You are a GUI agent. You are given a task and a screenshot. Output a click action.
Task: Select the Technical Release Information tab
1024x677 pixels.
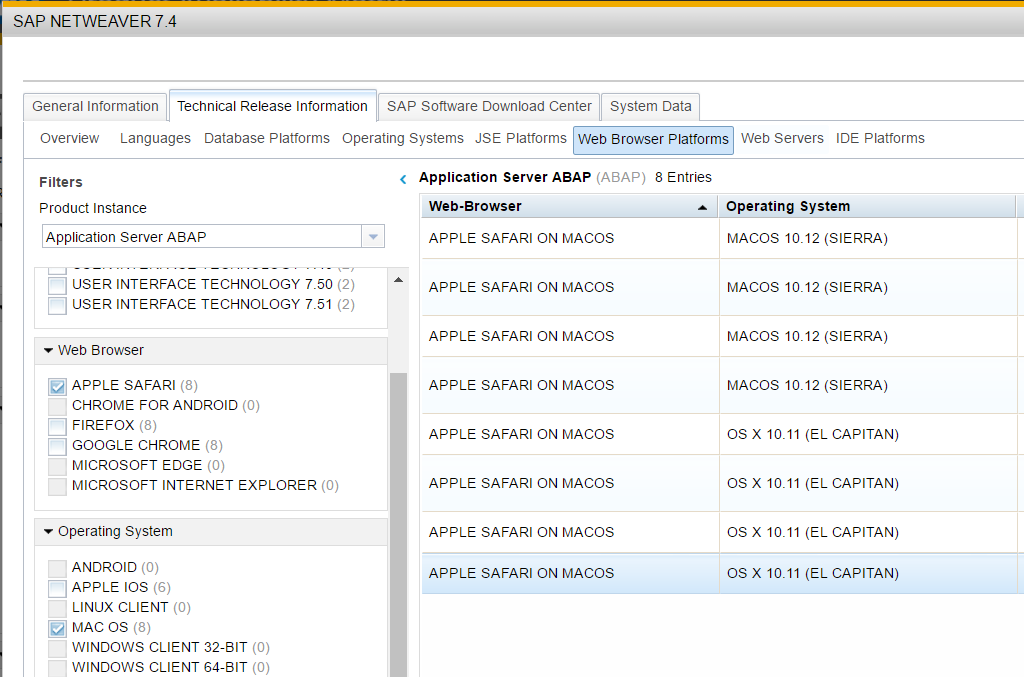(272, 106)
